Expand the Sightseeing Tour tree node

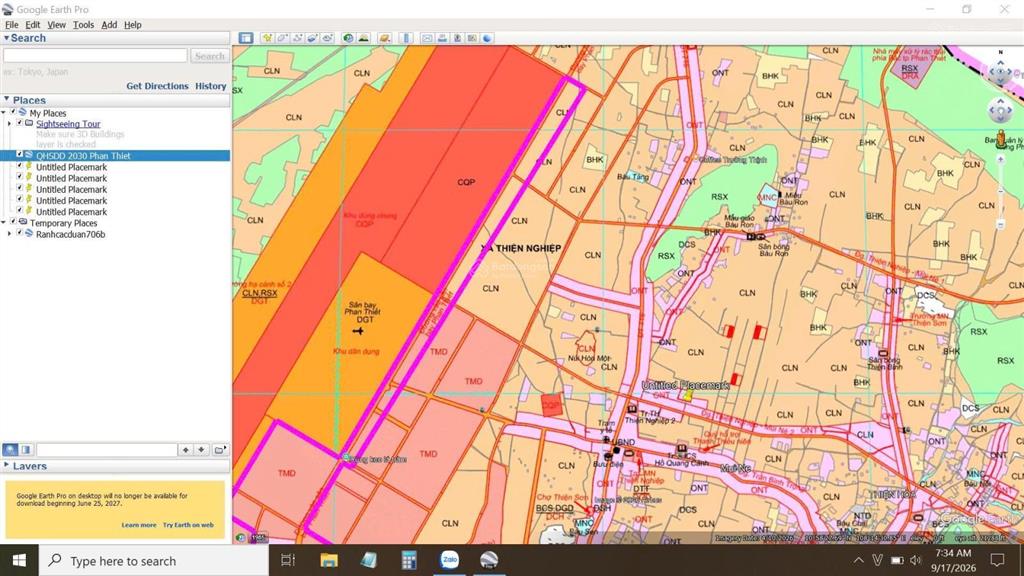(x=10, y=123)
